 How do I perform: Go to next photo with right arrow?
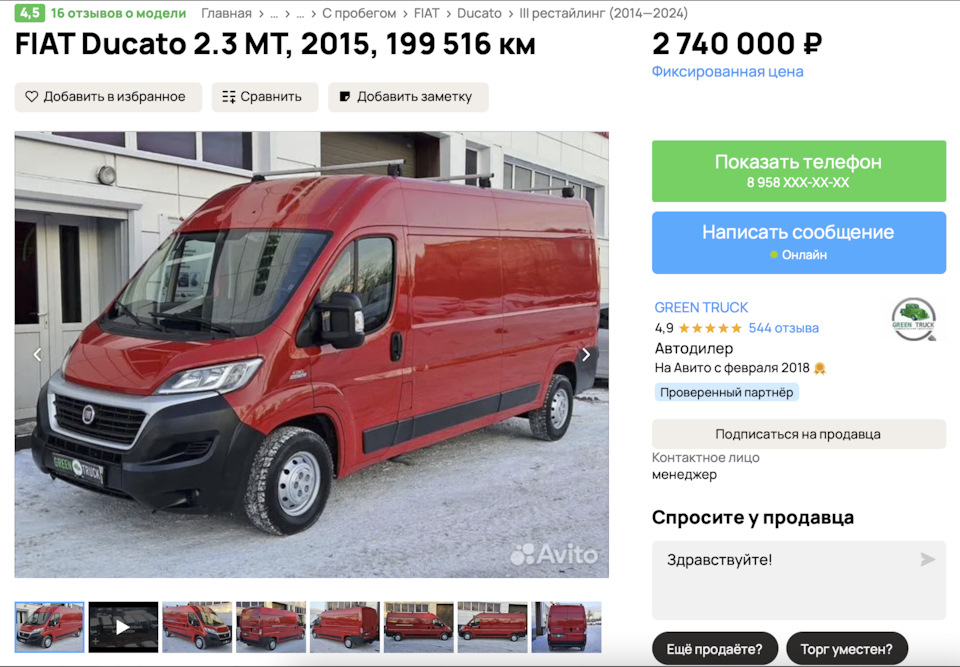[x=586, y=354]
